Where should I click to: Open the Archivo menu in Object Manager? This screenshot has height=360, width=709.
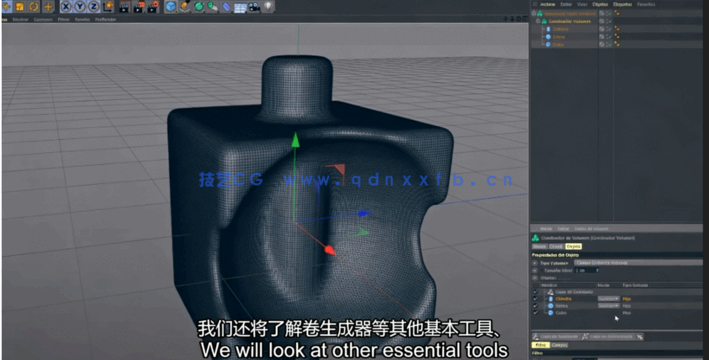(548, 4)
